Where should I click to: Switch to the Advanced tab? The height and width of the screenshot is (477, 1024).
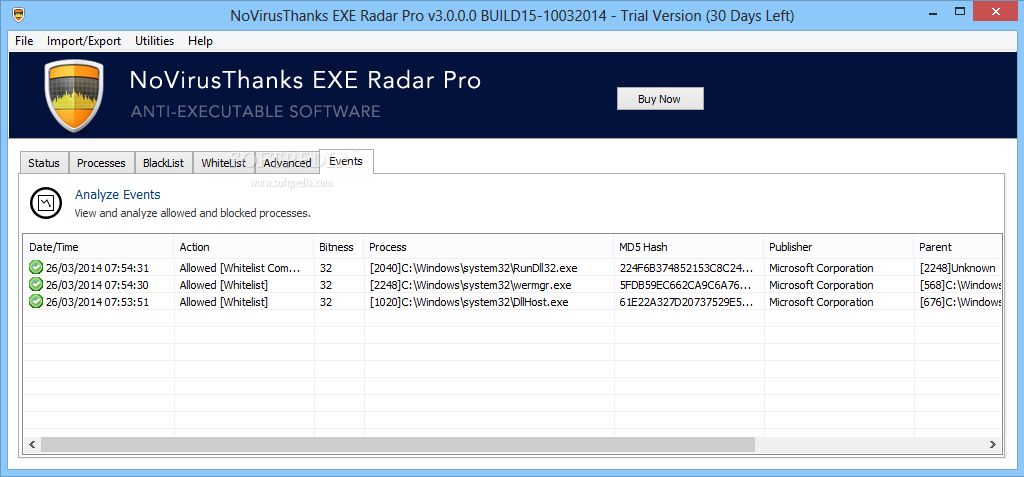point(287,163)
